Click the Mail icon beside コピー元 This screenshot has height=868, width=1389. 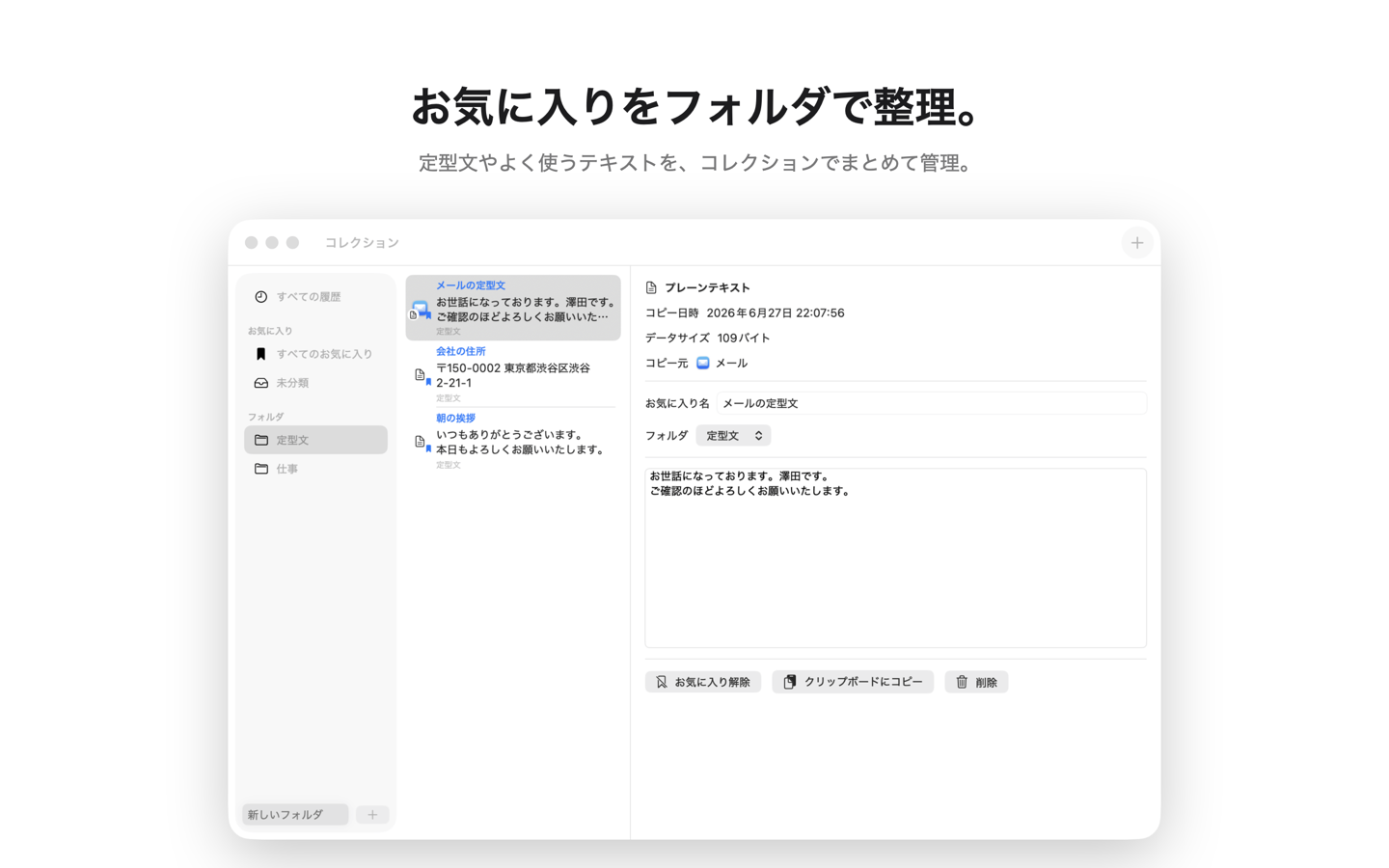click(703, 363)
